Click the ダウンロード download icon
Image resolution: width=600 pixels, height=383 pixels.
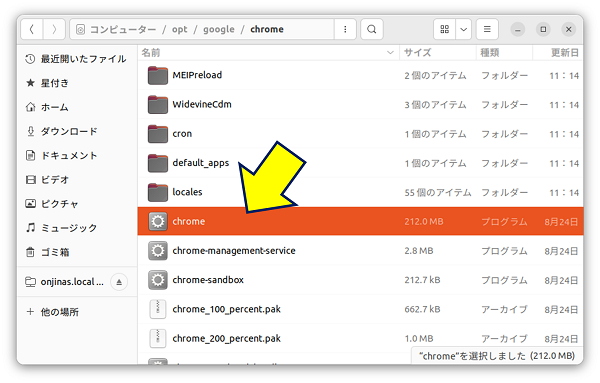coord(30,131)
